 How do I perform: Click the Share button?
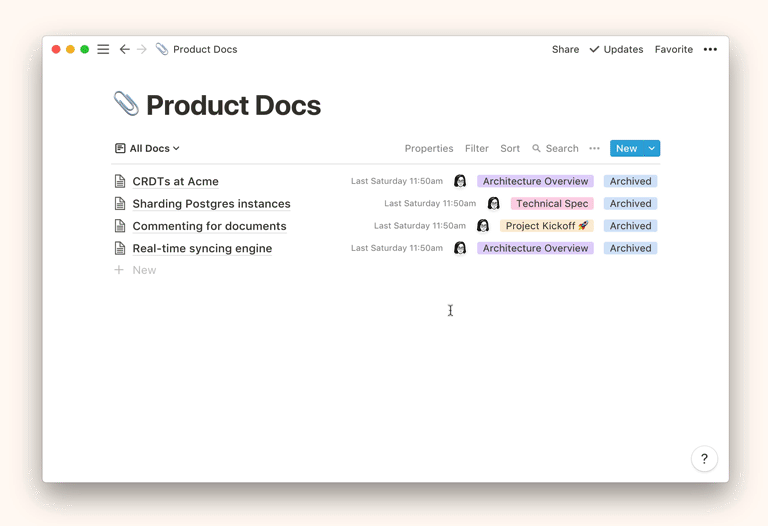[x=565, y=49]
